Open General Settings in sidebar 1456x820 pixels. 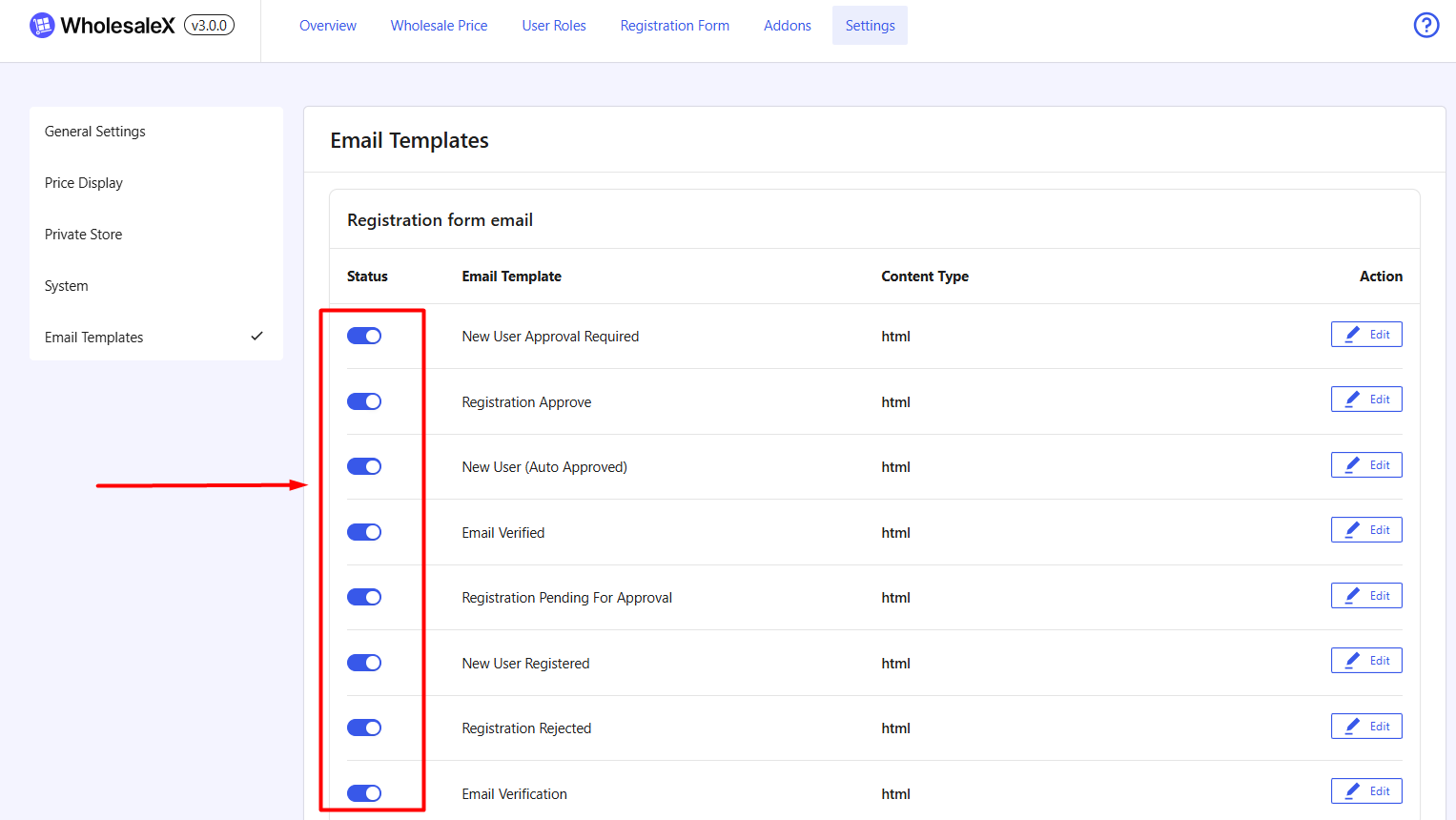(x=156, y=132)
